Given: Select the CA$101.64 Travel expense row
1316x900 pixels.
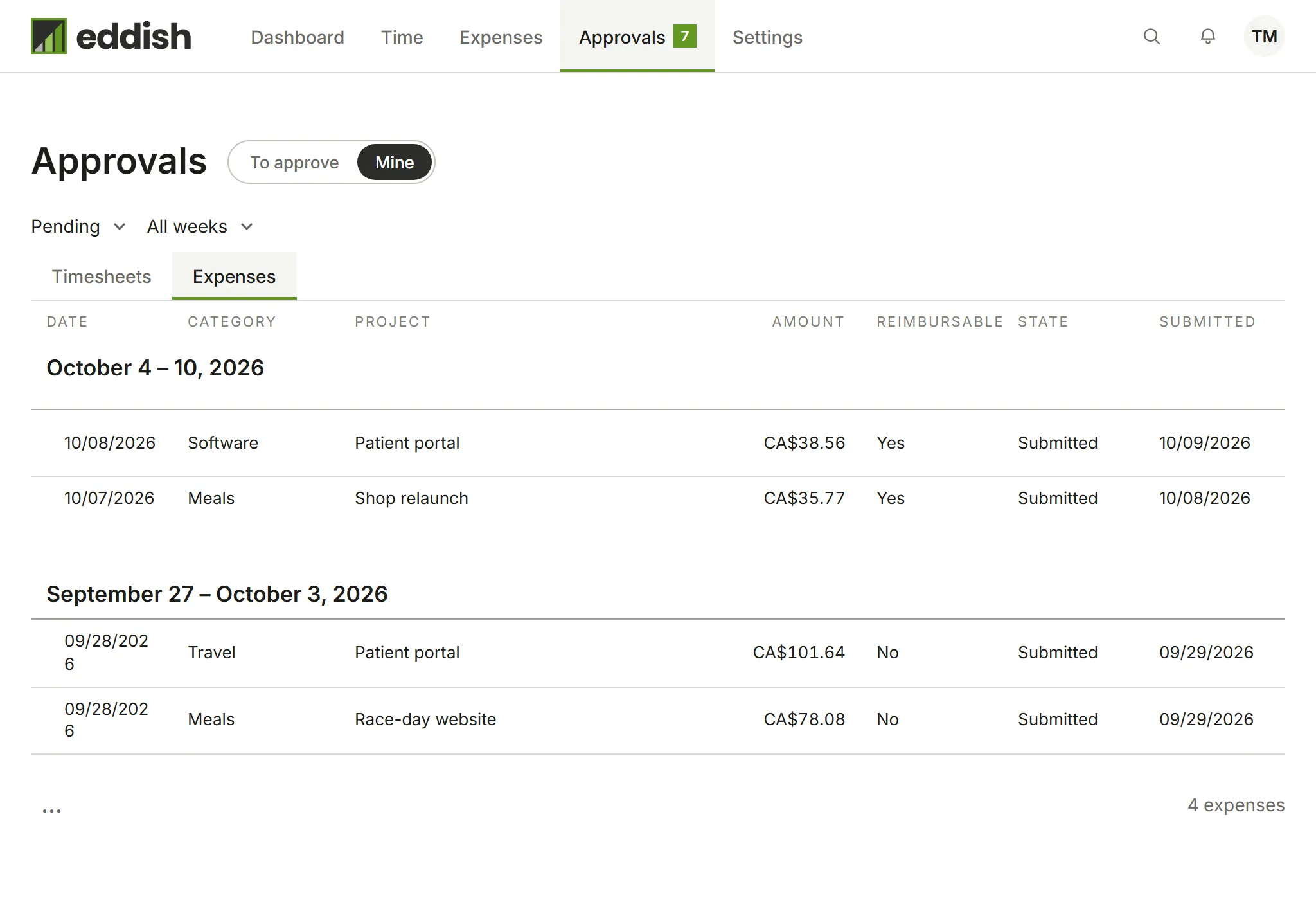Looking at the screenshot, I should click(x=658, y=652).
